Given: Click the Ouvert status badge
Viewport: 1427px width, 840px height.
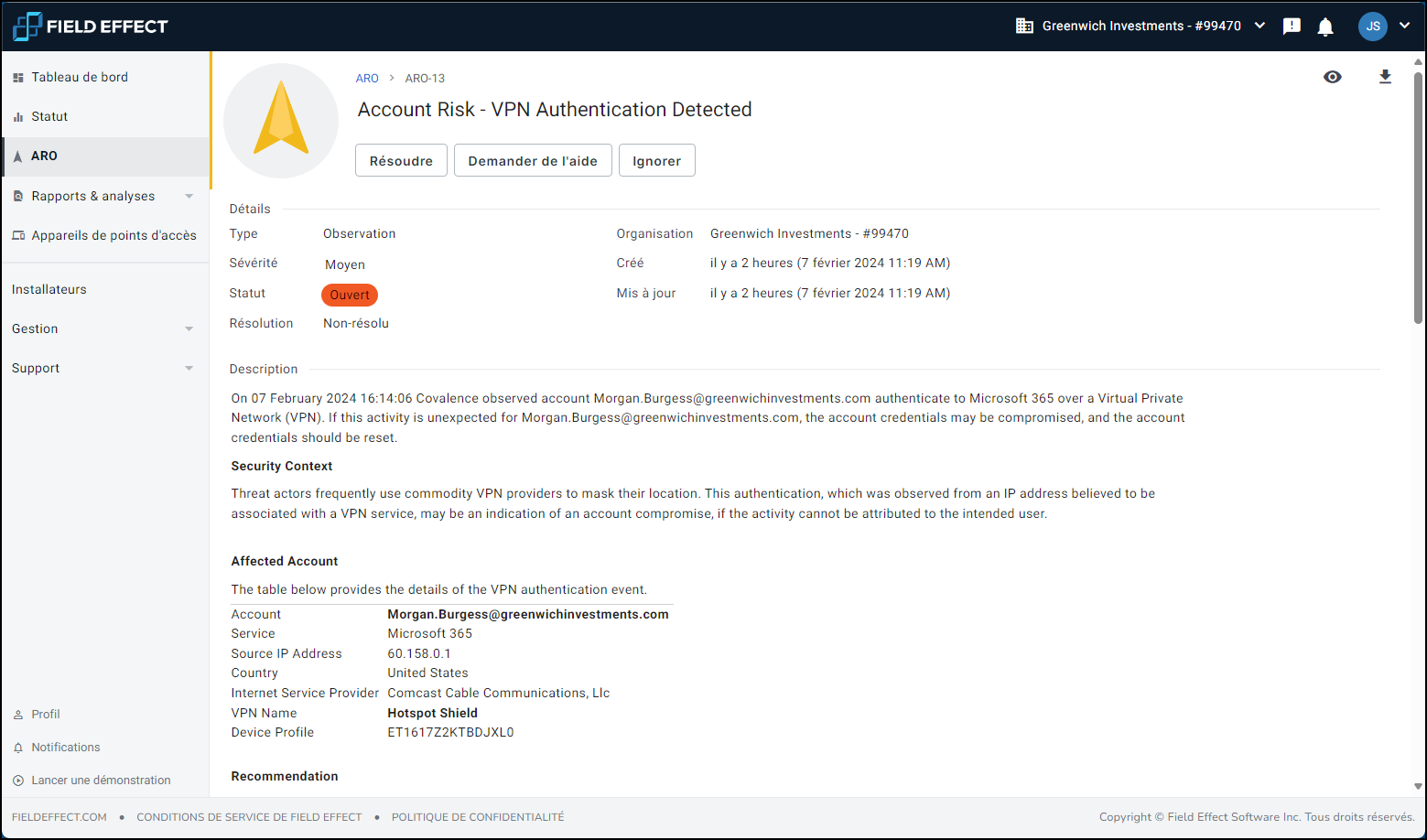Looking at the screenshot, I should pyautogui.click(x=350, y=295).
